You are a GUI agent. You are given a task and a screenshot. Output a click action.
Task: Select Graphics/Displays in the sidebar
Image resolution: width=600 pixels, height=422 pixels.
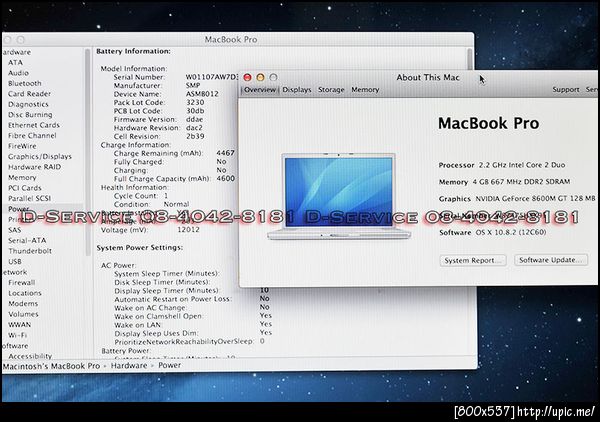click(40, 156)
